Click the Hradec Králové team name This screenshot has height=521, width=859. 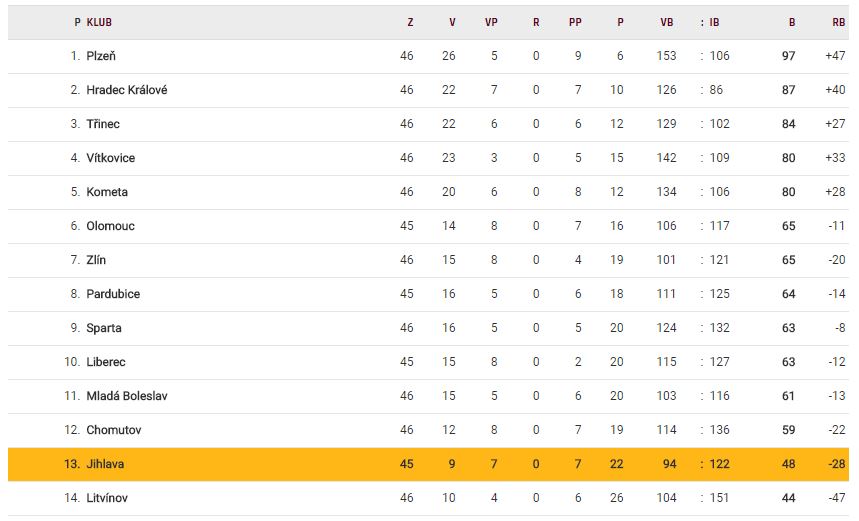tap(127, 90)
